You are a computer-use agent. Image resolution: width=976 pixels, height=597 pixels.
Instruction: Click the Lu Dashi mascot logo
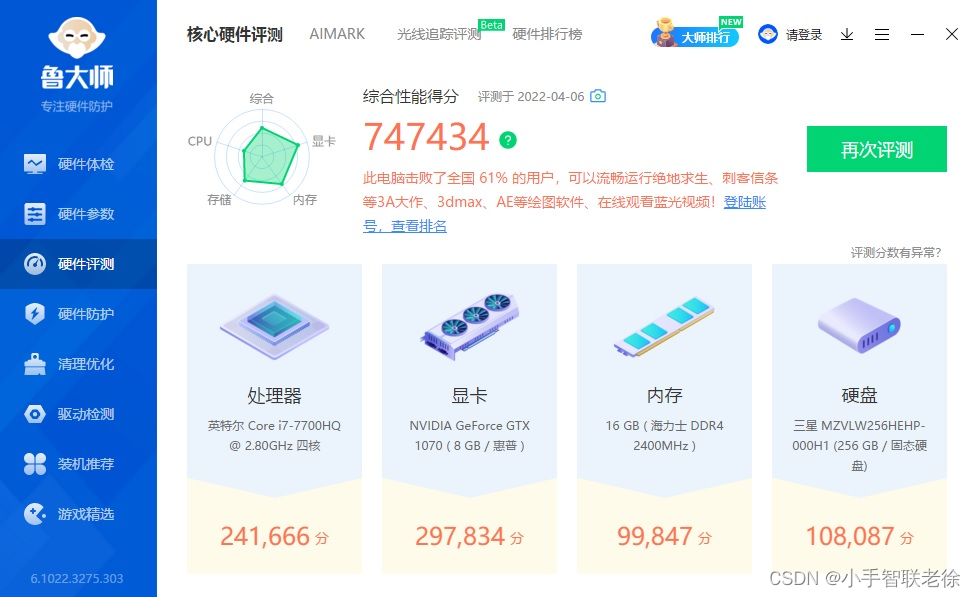point(77,39)
